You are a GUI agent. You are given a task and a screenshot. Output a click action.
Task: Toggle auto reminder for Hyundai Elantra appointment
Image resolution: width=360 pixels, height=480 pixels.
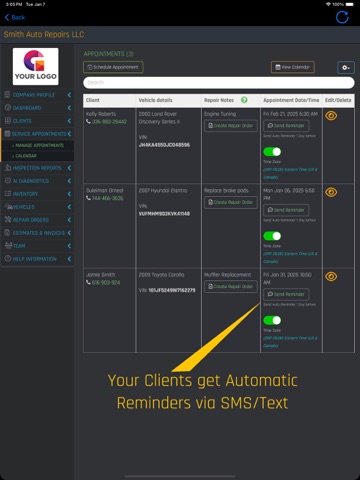272,236
